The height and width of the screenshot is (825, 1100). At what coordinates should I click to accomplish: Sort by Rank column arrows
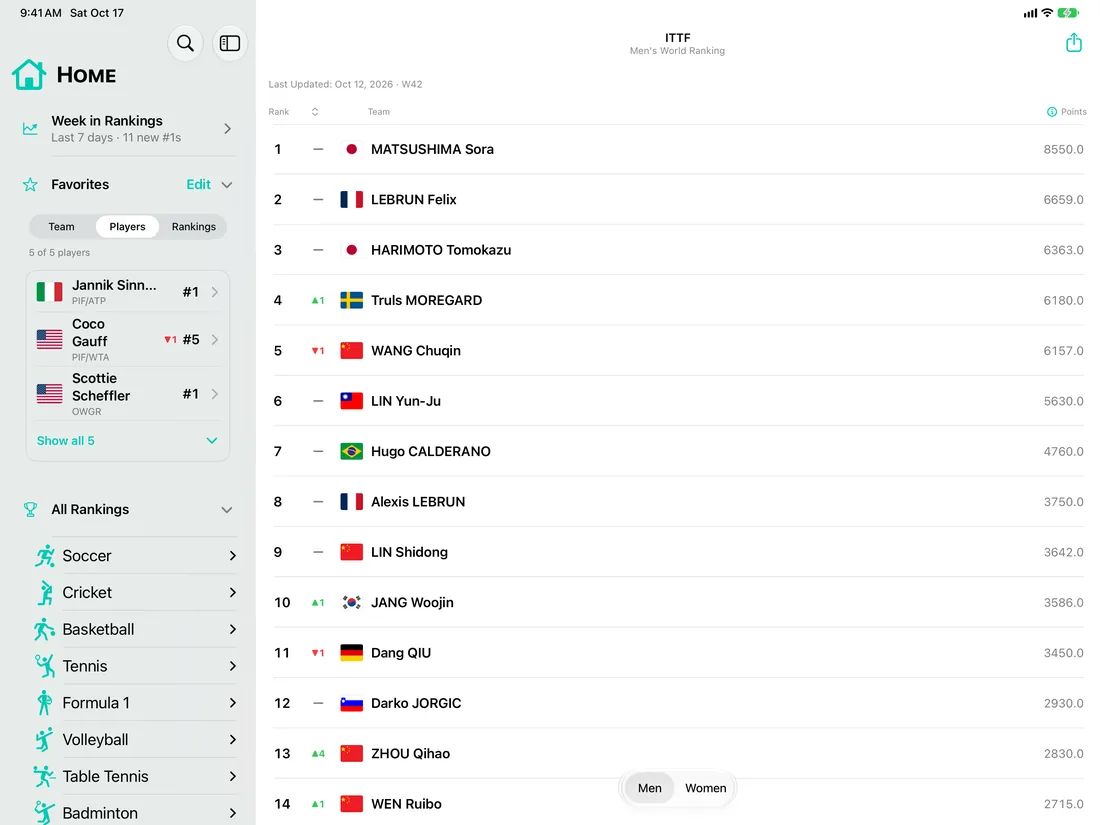tap(315, 112)
